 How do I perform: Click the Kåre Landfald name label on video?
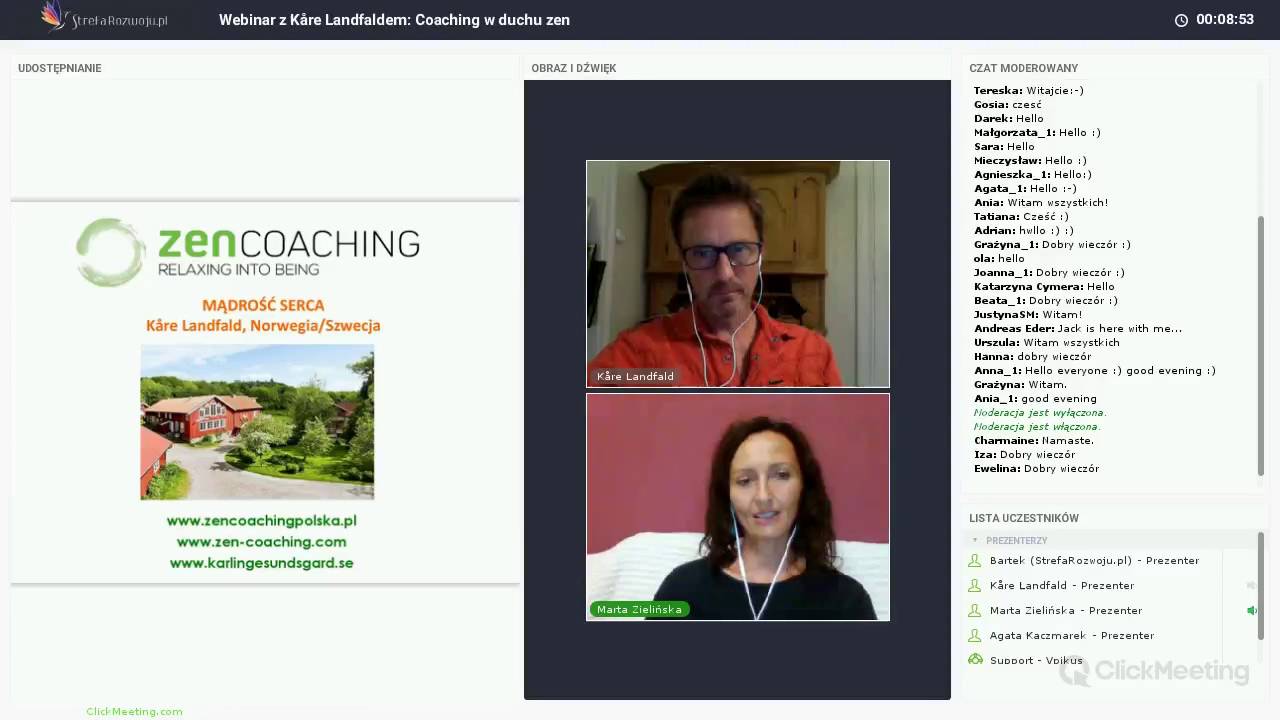tap(635, 377)
